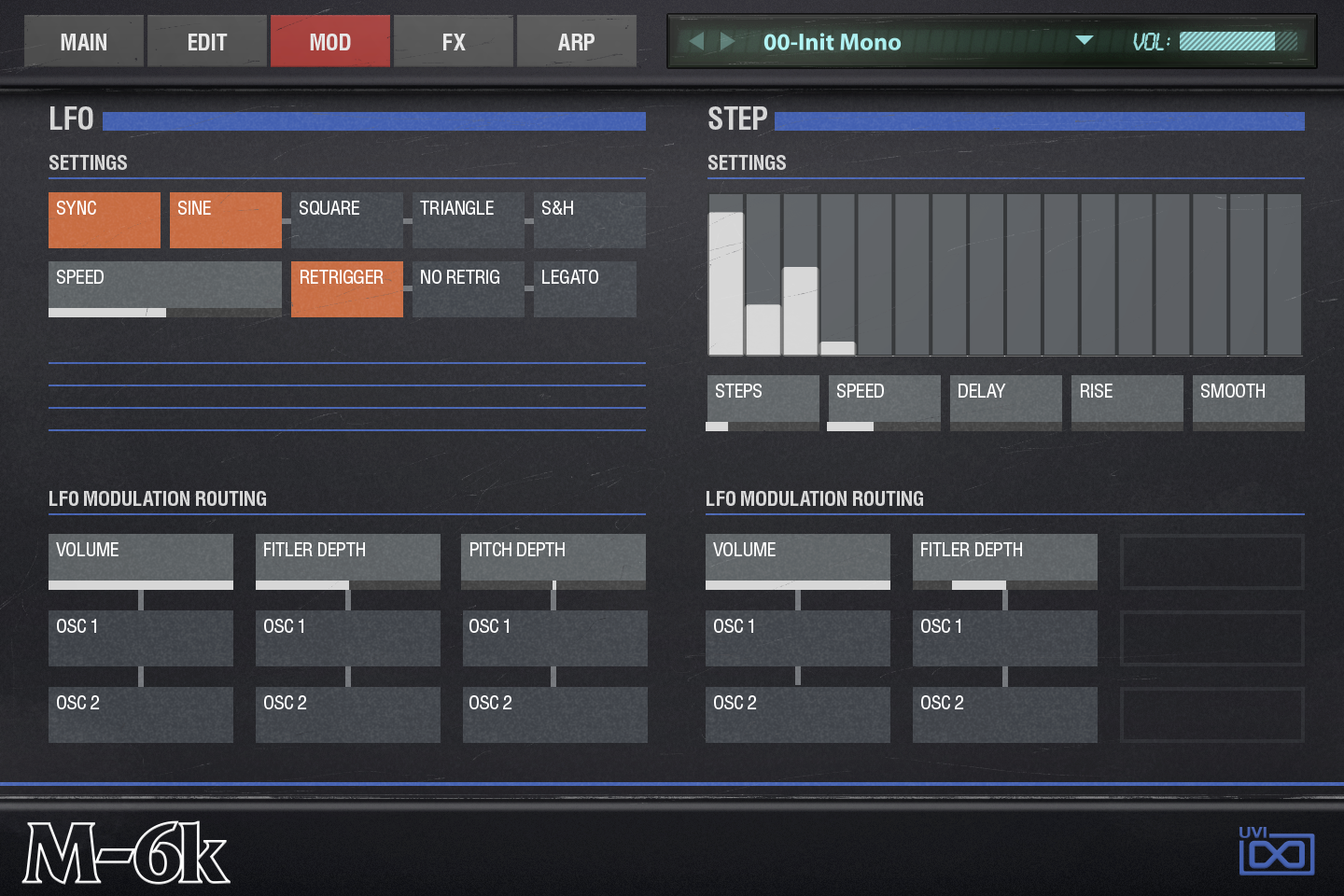Toggle OSC 2 under LFO FITLER DEPTH
The image size is (1344, 896).
tap(348, 715)
